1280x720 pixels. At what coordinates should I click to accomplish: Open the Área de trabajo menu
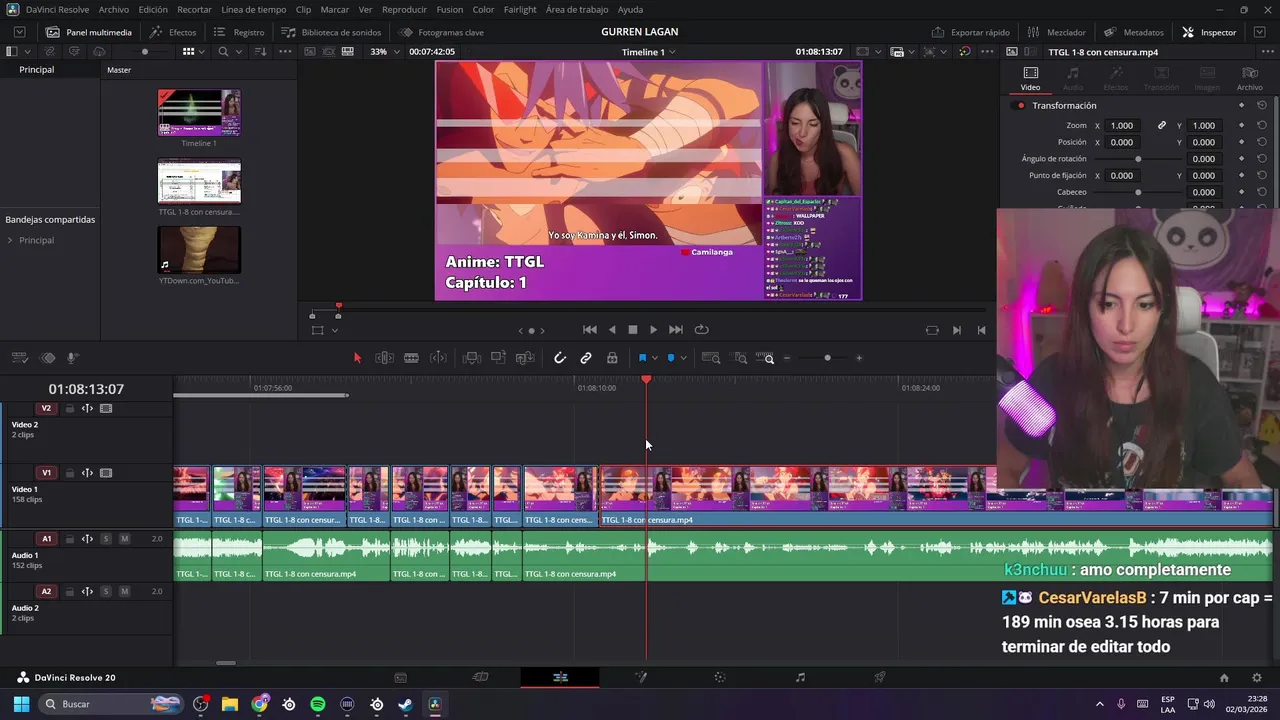click(x=577, y=9)
